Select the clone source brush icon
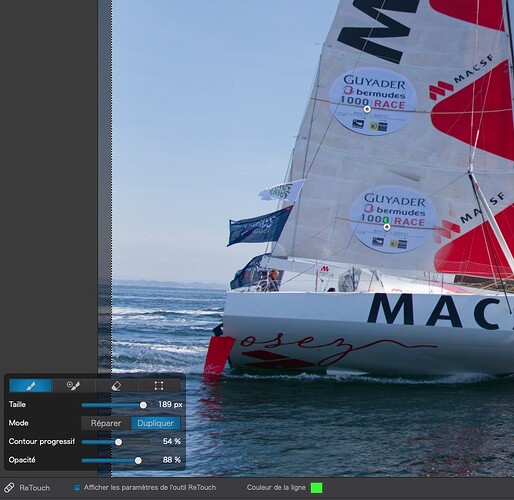The image size is (514, 500). pyautogui.click(x=73, y=386)
